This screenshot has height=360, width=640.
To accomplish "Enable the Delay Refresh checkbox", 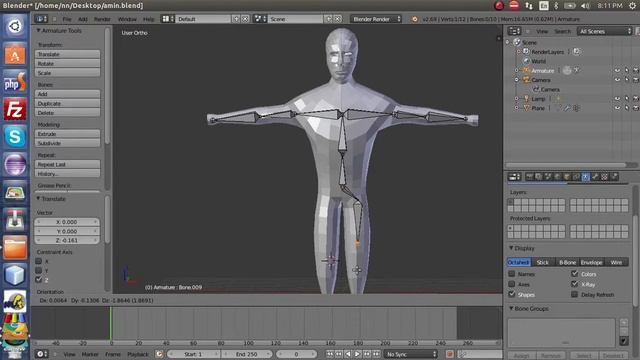I will (x=575, y=294).
